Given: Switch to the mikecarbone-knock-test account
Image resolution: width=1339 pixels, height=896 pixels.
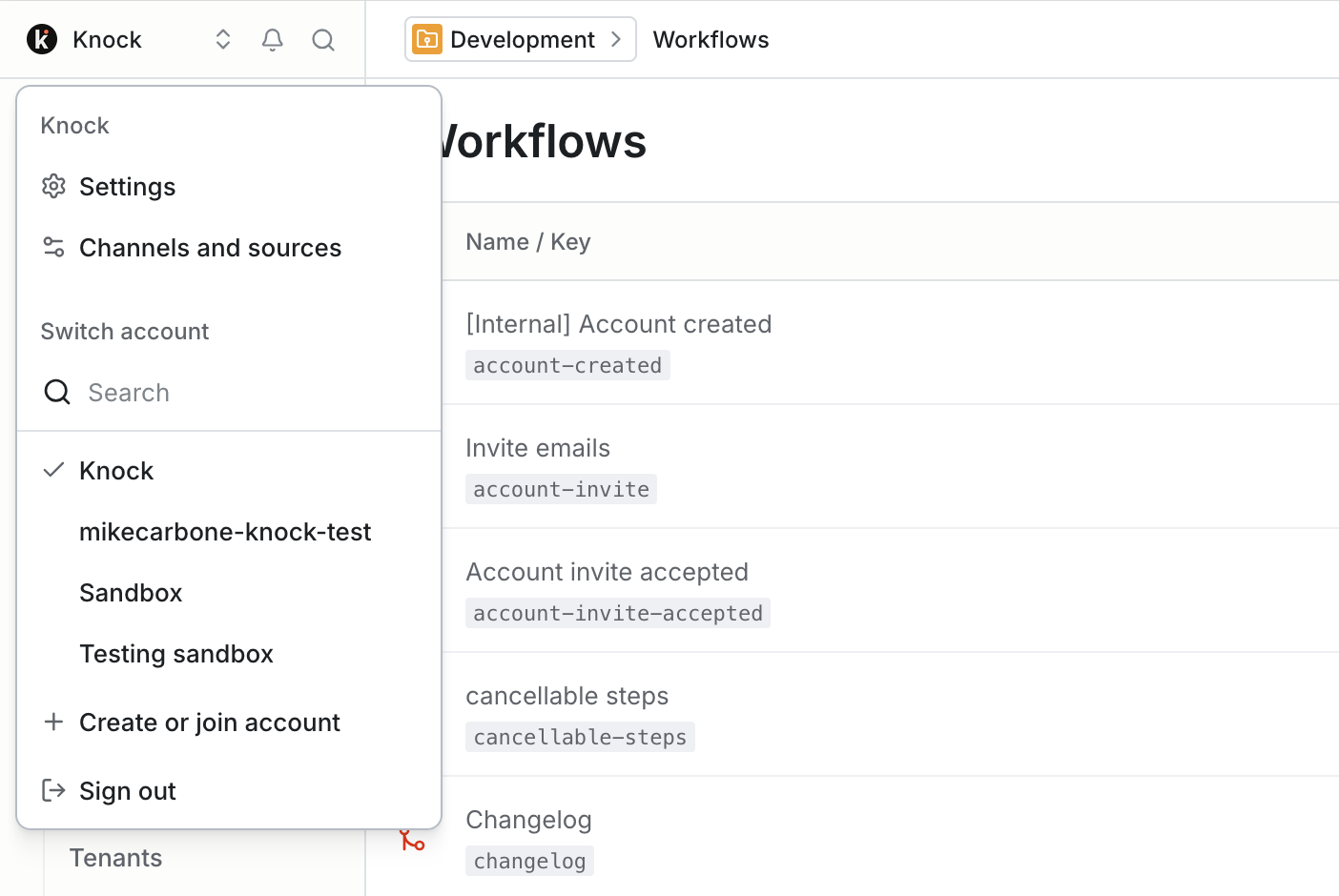Looking at the screenshot, I should point(225,531).
